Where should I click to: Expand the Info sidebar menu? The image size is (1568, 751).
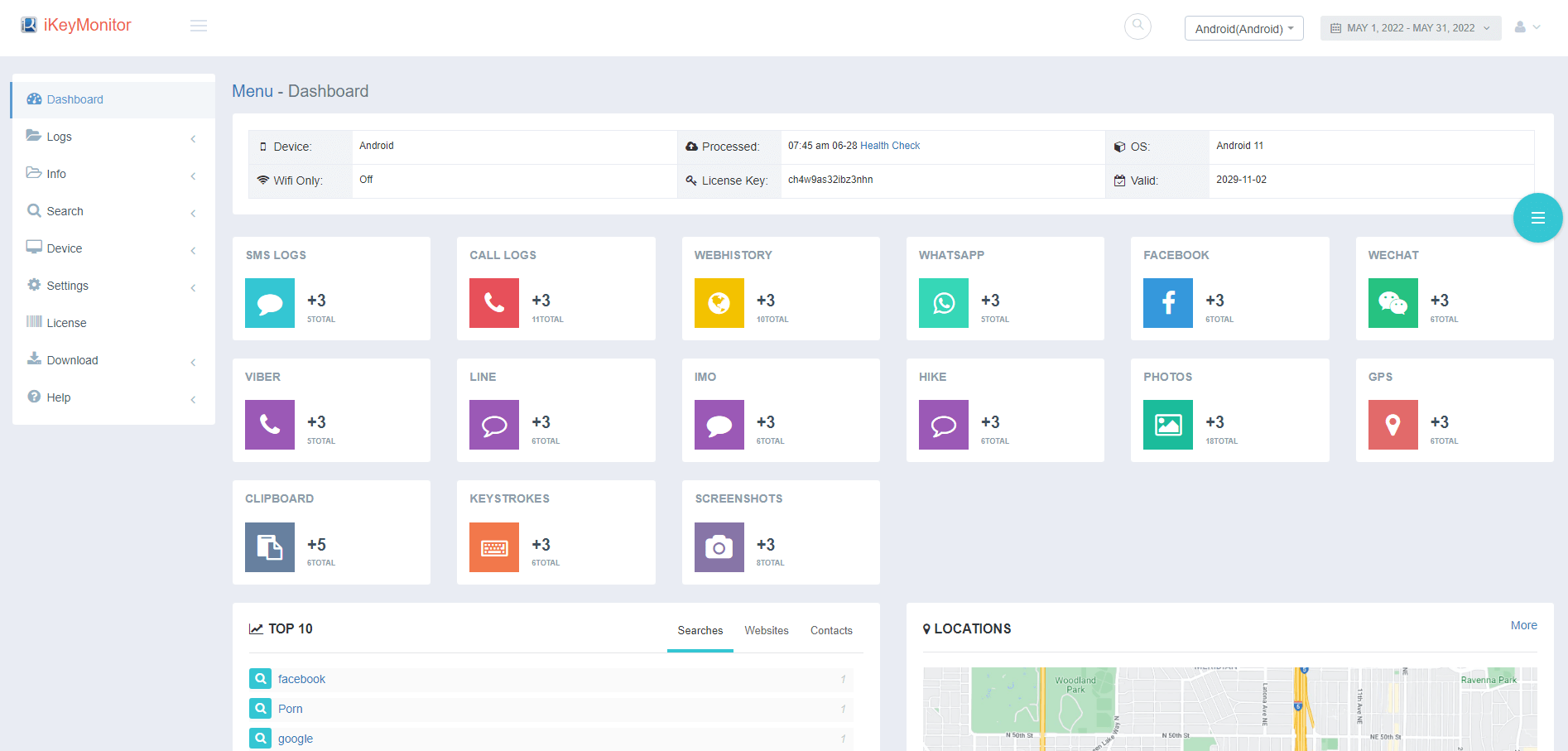point(113,174)
